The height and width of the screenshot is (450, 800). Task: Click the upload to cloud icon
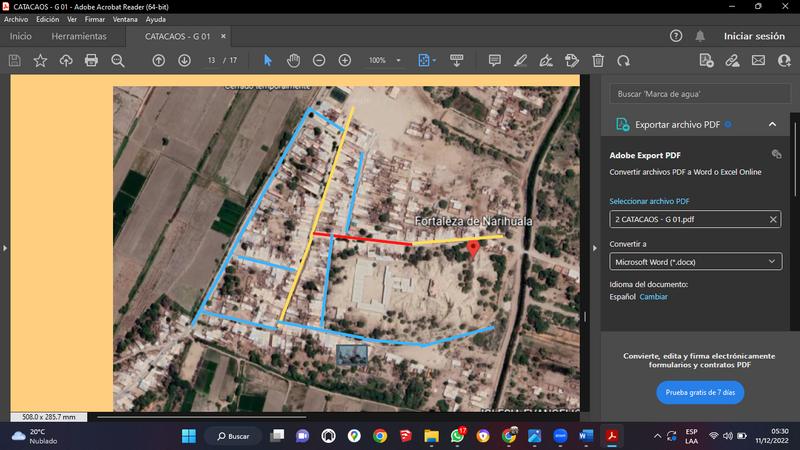point(66,61)
